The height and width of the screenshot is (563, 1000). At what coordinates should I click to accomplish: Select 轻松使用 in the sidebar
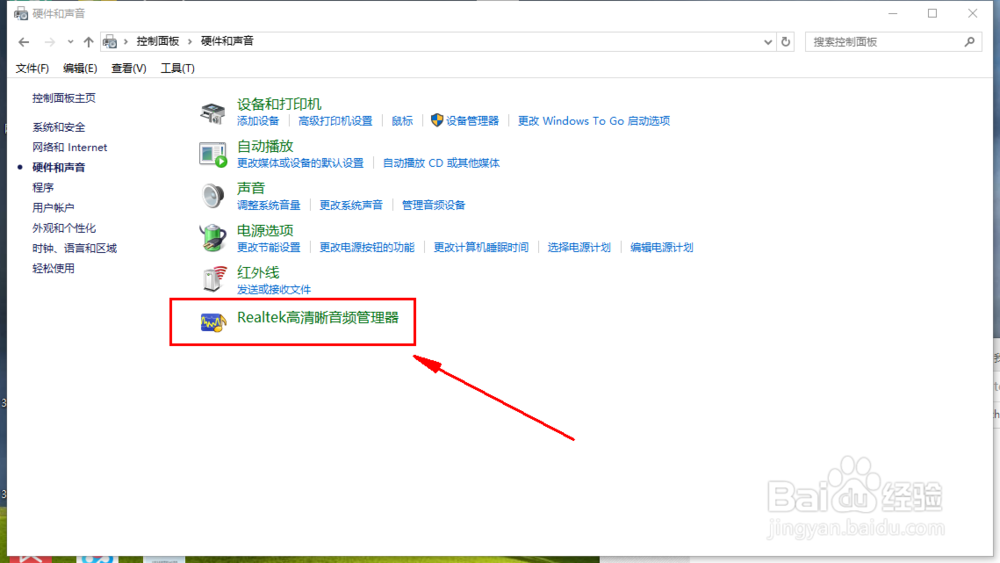click(x=53, y=268)
